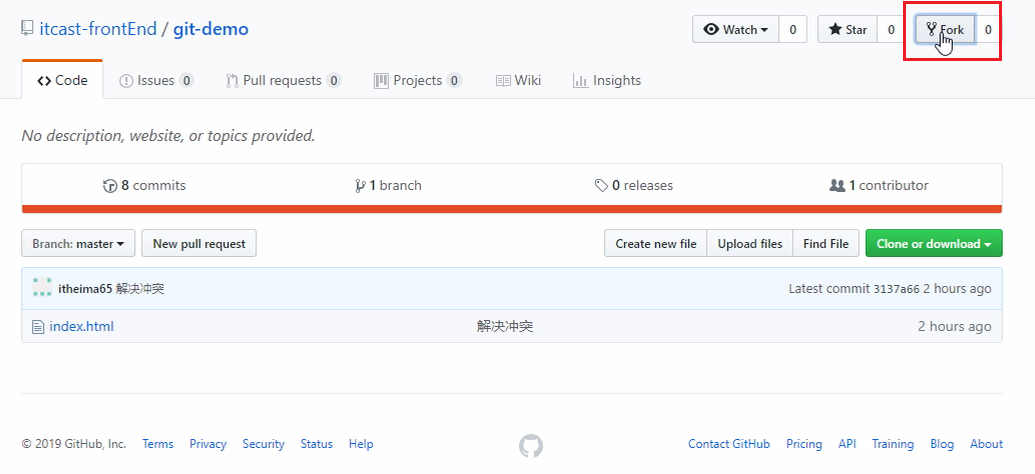Open the Clone or download dropdown
Image resolution: width=1035 pixels, height=474 pixels.
[x=934, y=244]
